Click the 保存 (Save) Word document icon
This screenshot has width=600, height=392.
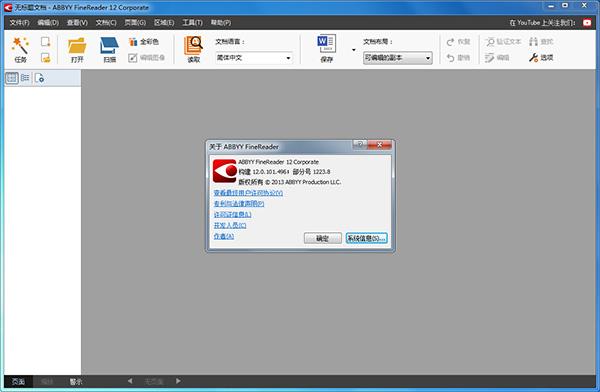click(326, 49)
